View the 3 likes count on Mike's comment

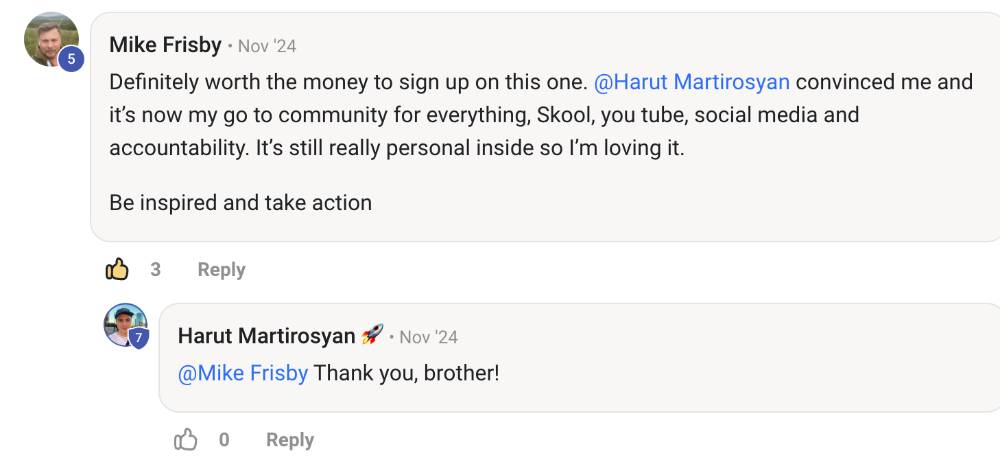pyautogui.click(x=156, y=270)
